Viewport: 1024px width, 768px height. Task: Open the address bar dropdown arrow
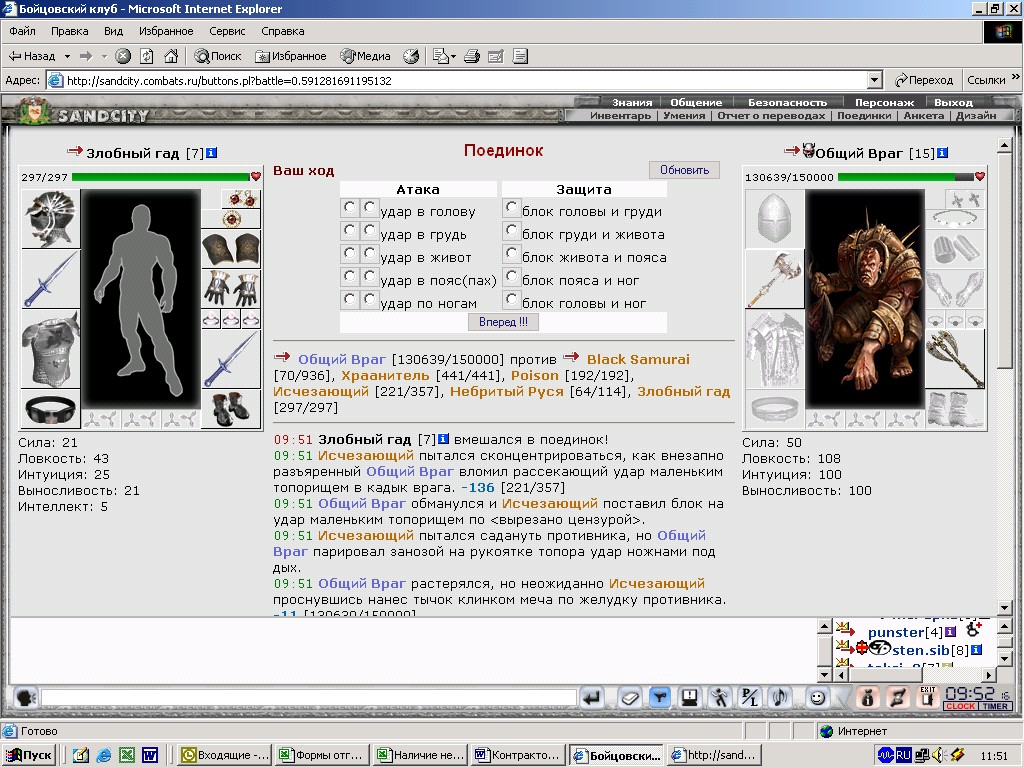(x=875, y=80)
